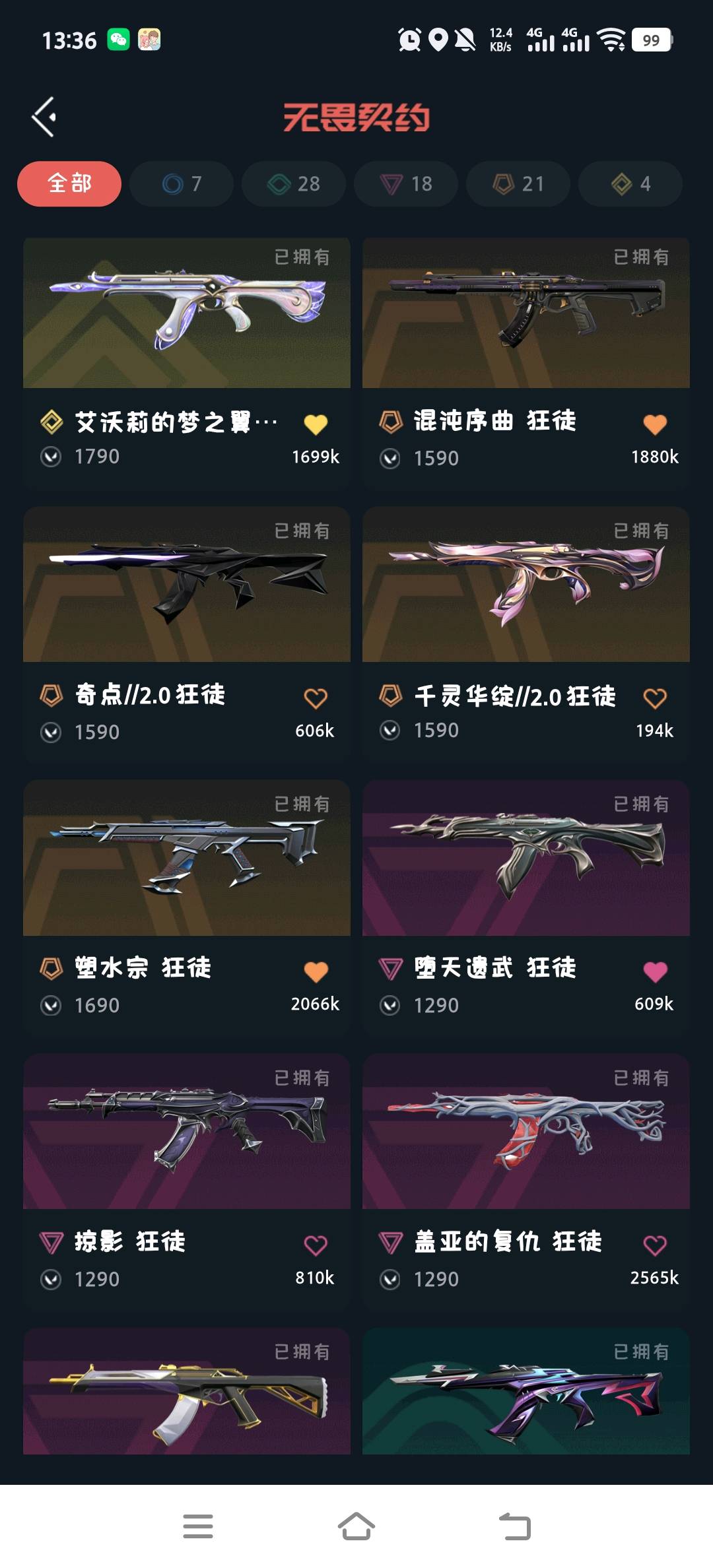Unfavorite 塑水宗 狂徒 using its heart icon
This screenshot has height=1568, width=713.
coord(316,971)
